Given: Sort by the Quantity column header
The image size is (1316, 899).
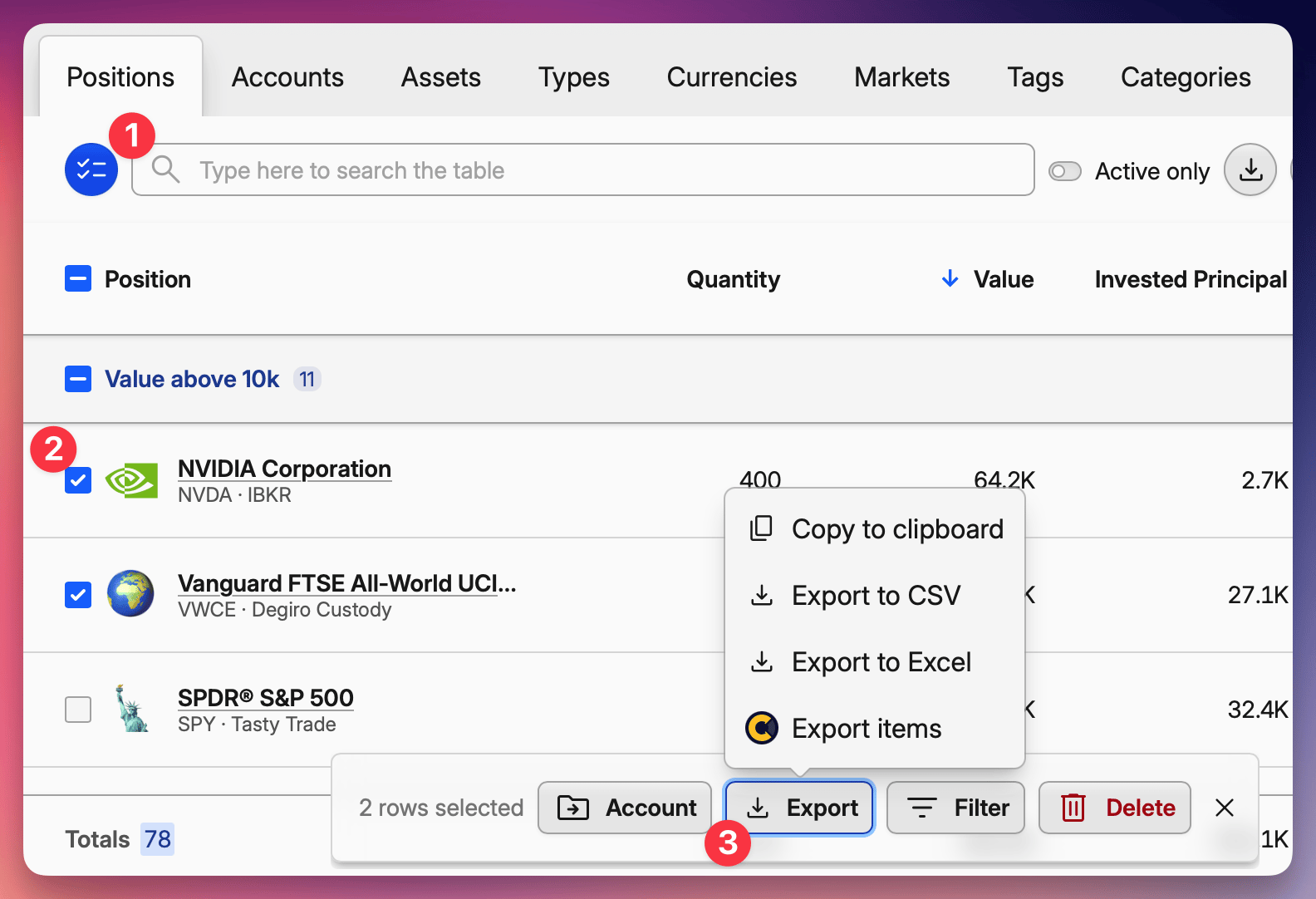Looking at the screenshot, I should tap(733, 279).
